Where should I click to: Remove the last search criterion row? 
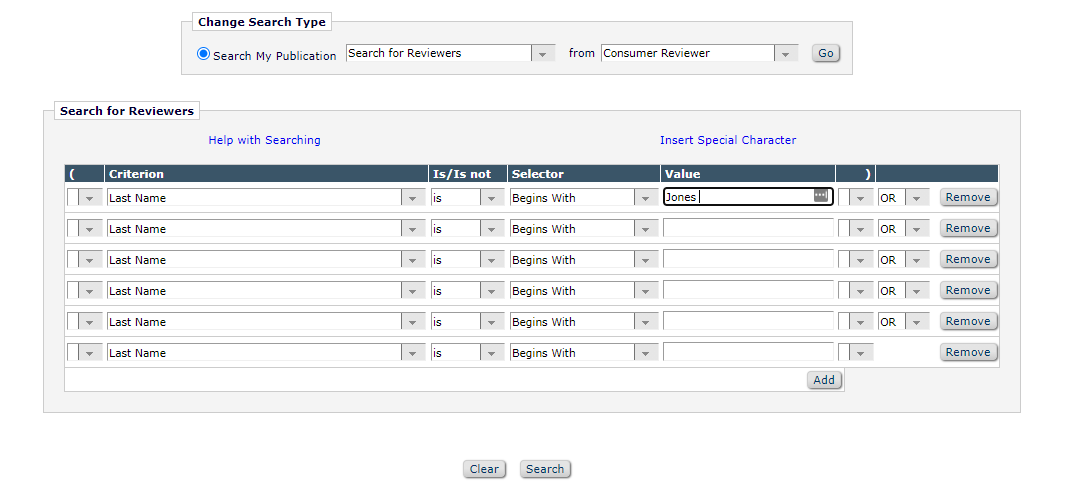[x=968, y=353]
